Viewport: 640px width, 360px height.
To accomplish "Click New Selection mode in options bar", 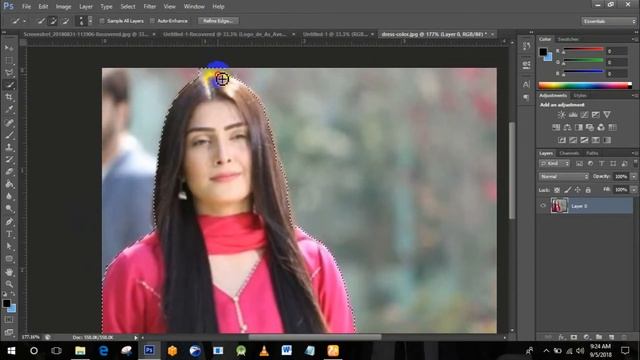I will pyautogui.click(x=41, y=21).
